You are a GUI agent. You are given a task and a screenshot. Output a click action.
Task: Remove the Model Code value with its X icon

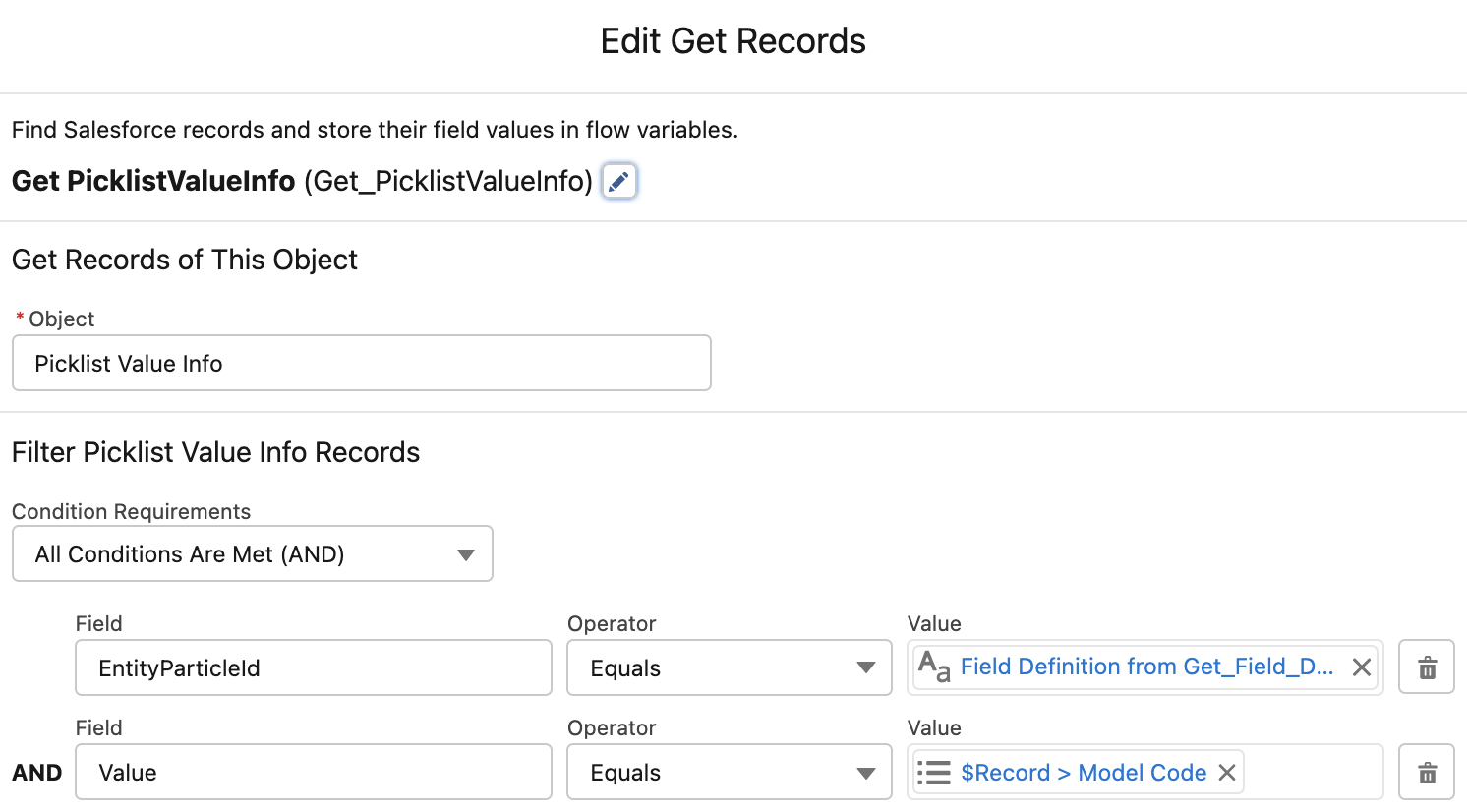pyautogui.click(x=1226, y=772)
